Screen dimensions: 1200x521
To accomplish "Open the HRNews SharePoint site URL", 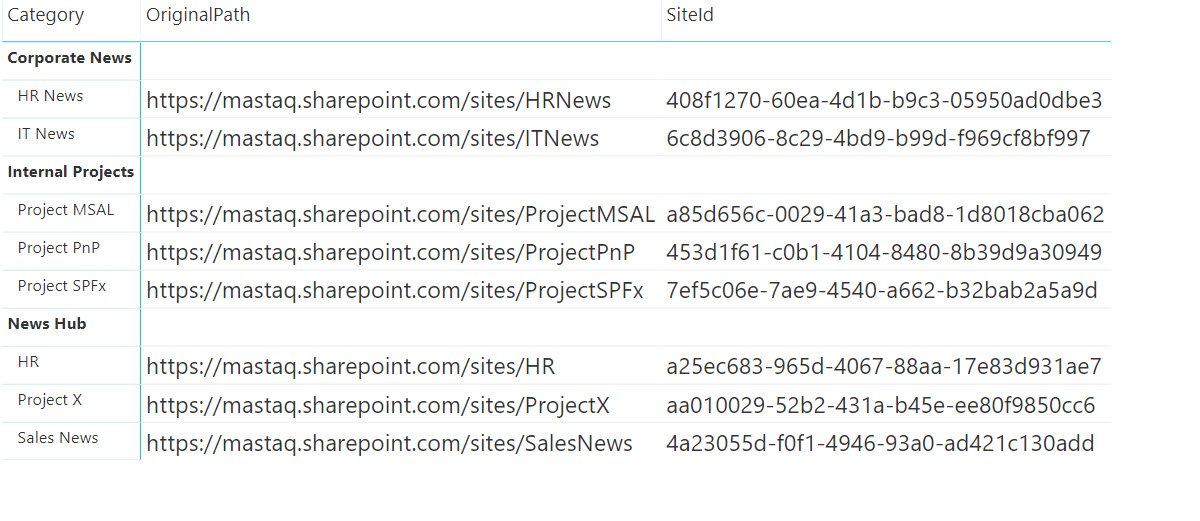I will 378,101.
